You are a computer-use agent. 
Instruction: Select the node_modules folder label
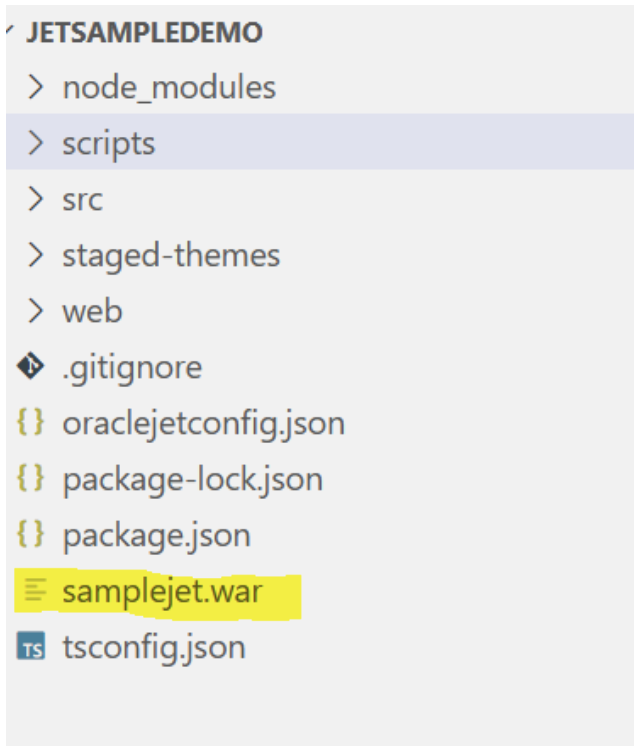coord(169,87)
